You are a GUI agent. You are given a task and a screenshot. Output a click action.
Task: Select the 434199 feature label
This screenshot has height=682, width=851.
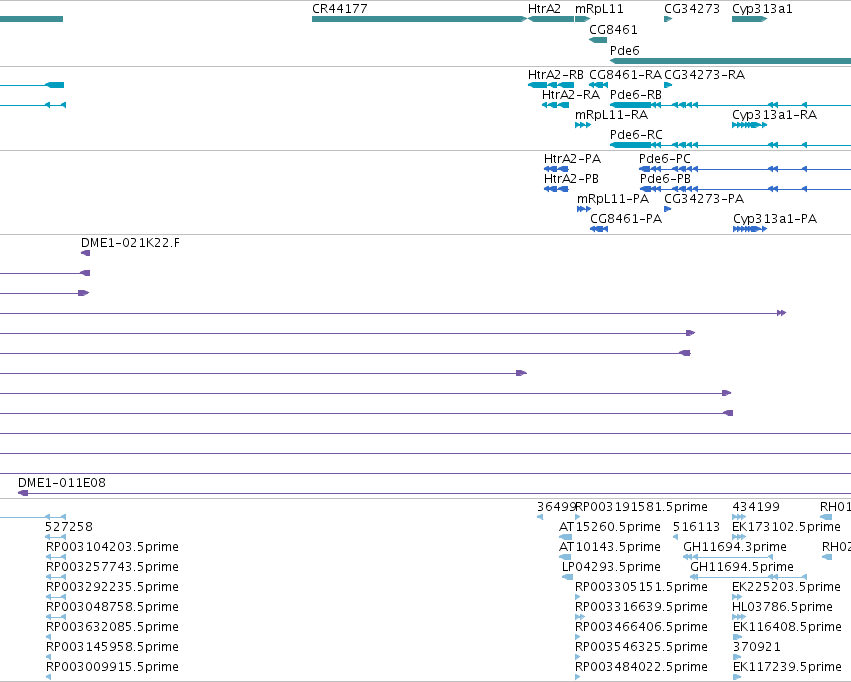pos(756,506)
